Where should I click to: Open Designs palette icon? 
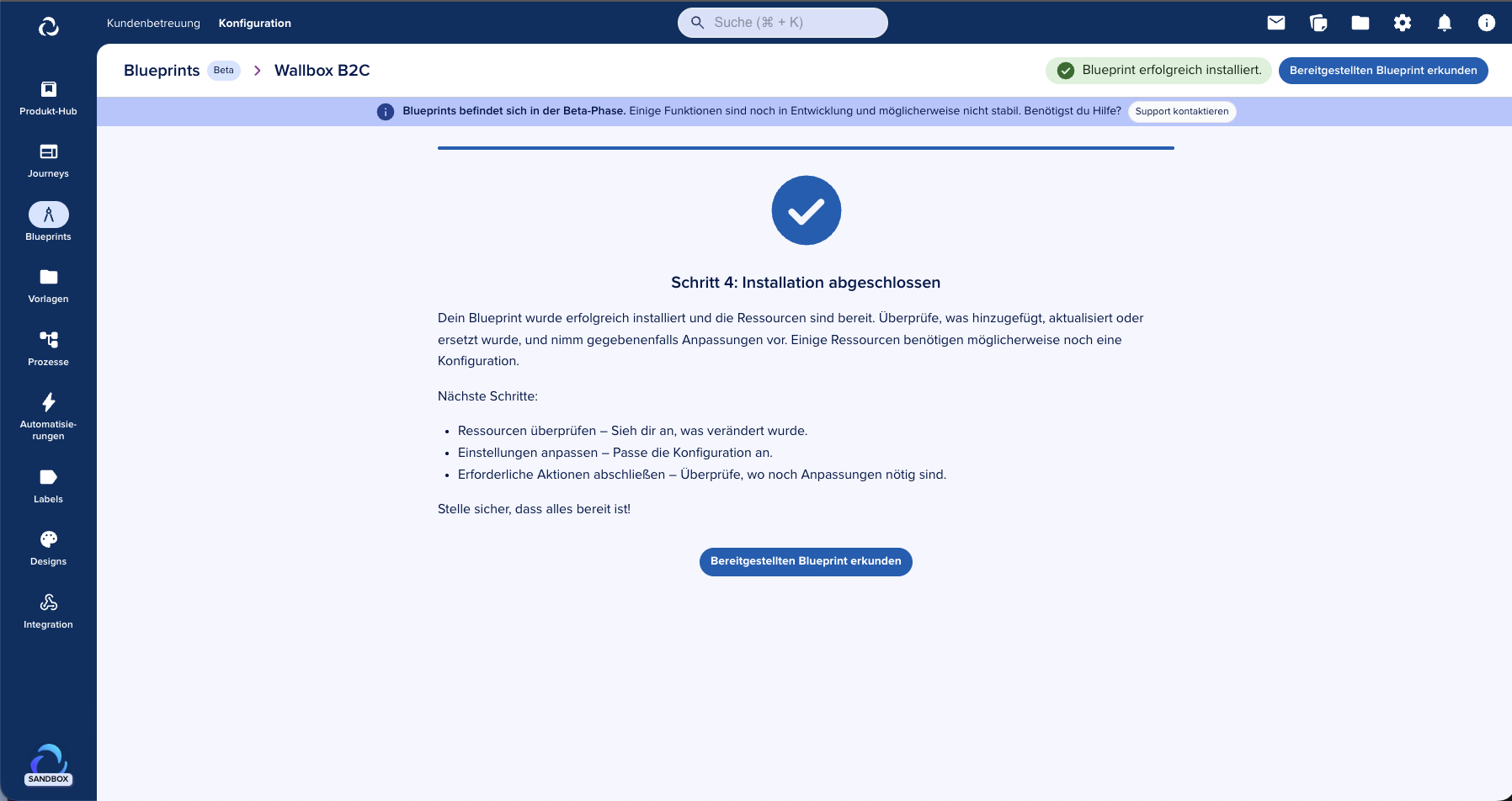[49, 540]
